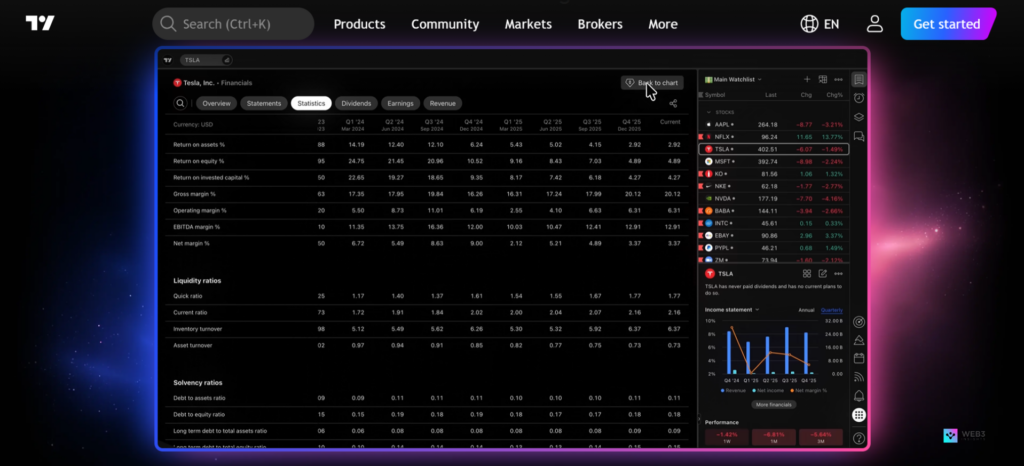This screenshot has height=466, width=1024.
Task: Click the 1W performance tile
Action: pyautogui.click(x=726, y=437)
